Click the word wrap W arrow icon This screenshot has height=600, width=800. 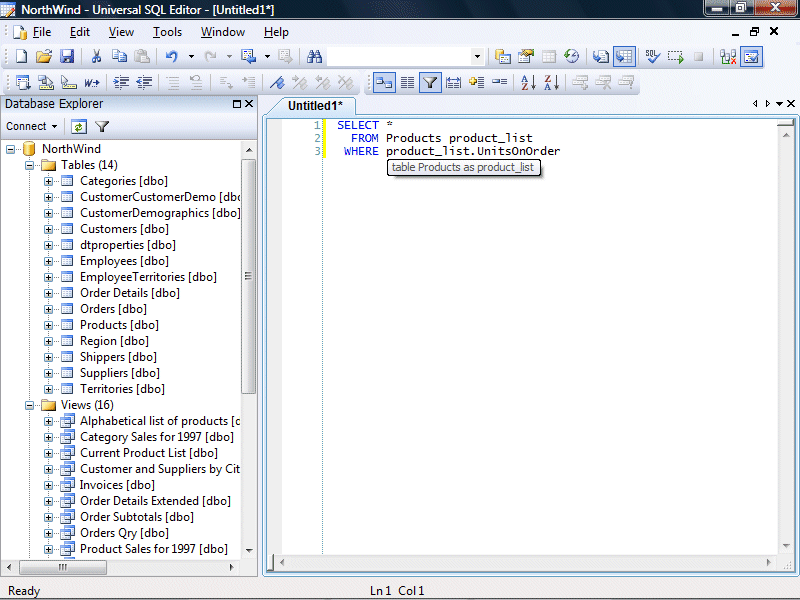pos(92,82)
